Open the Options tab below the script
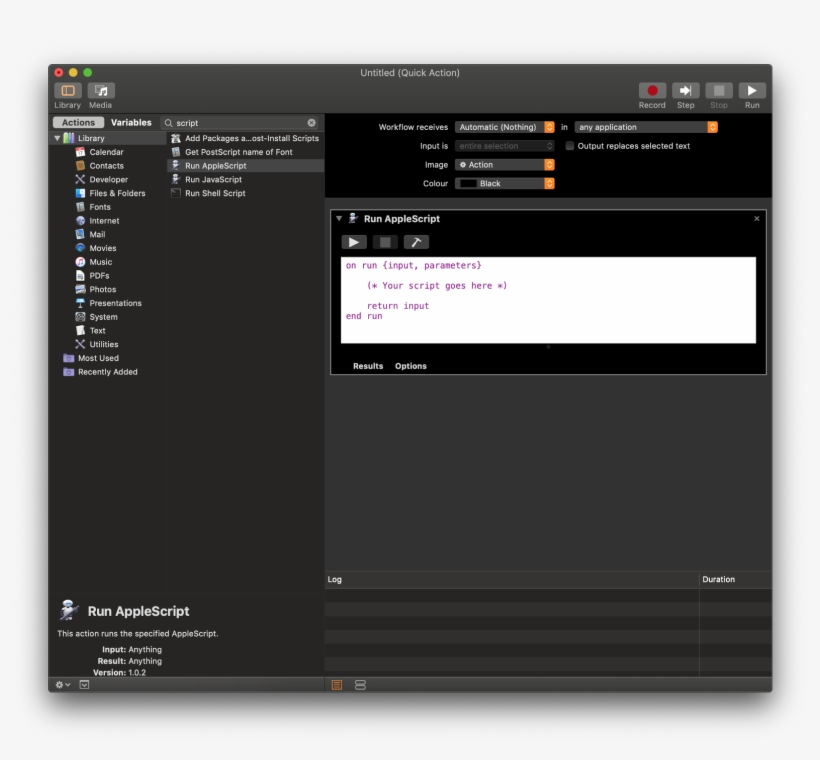Image resolution: width=820 pixels, height=760 pixels. pos(410,365)
